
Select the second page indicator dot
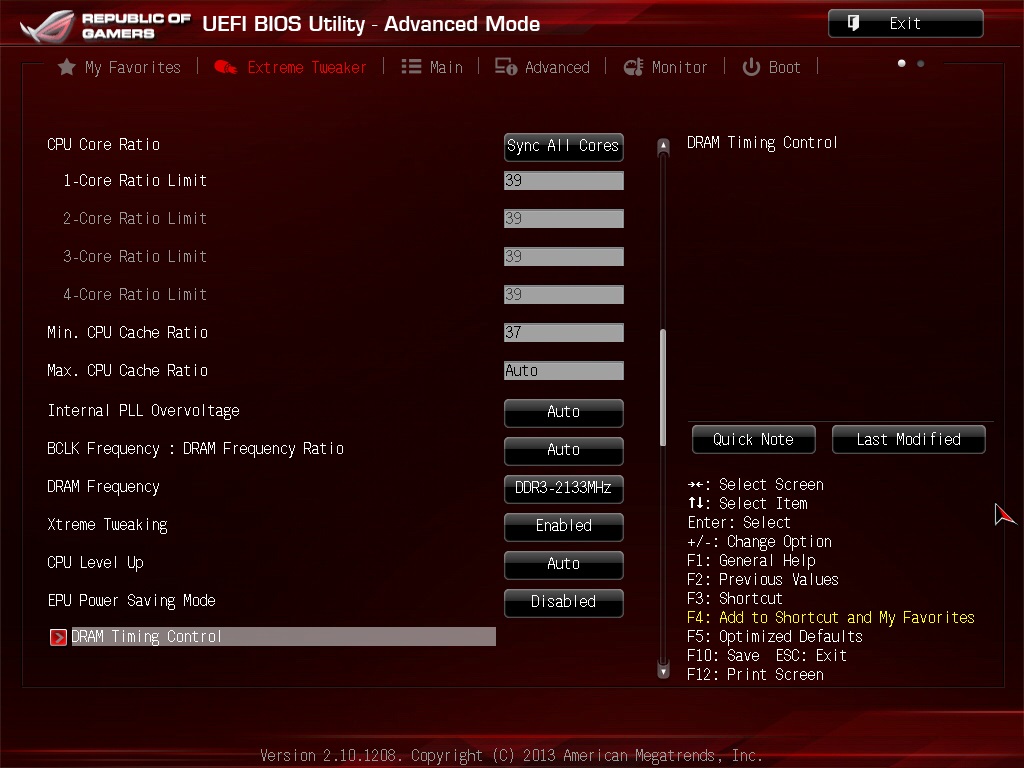pos(920,63)
